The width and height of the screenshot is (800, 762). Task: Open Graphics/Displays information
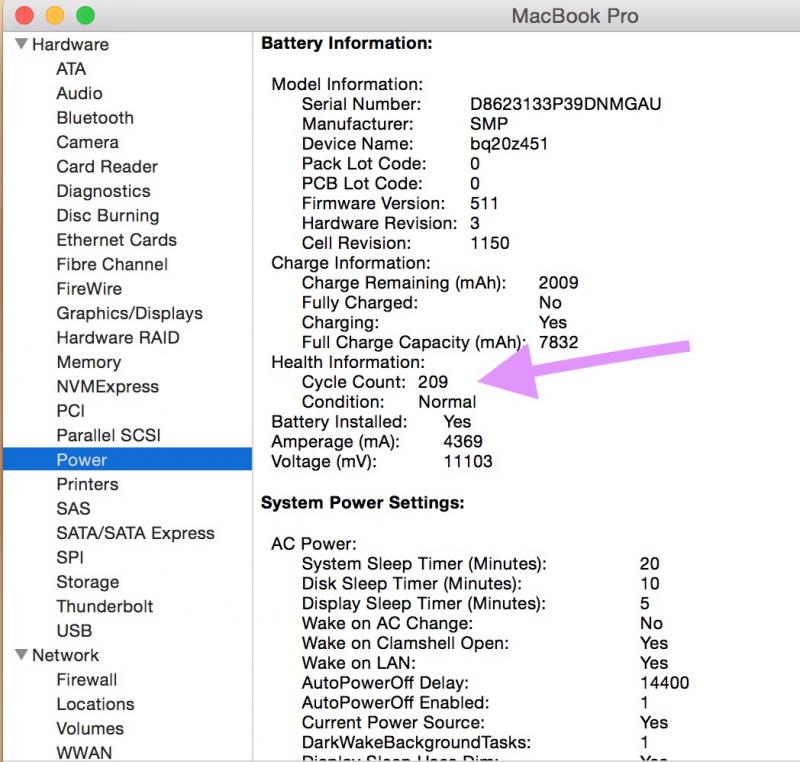tap(130, 314)
